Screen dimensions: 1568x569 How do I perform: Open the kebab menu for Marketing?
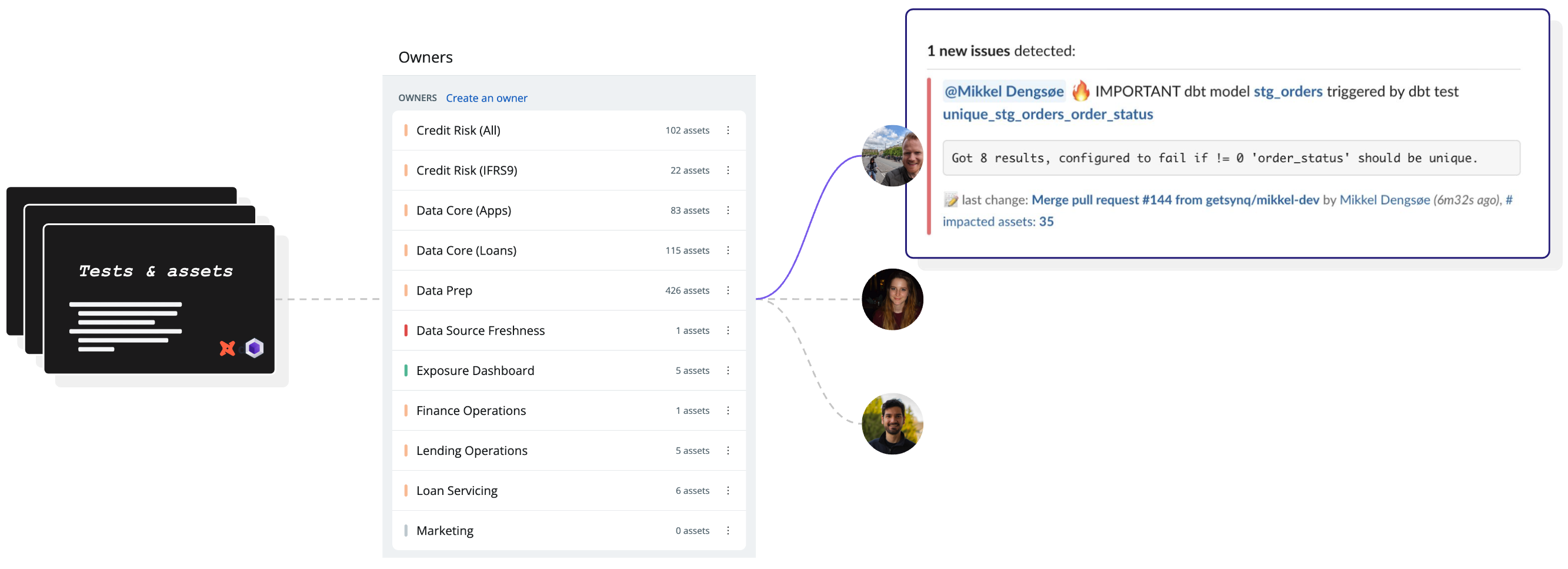728,531
